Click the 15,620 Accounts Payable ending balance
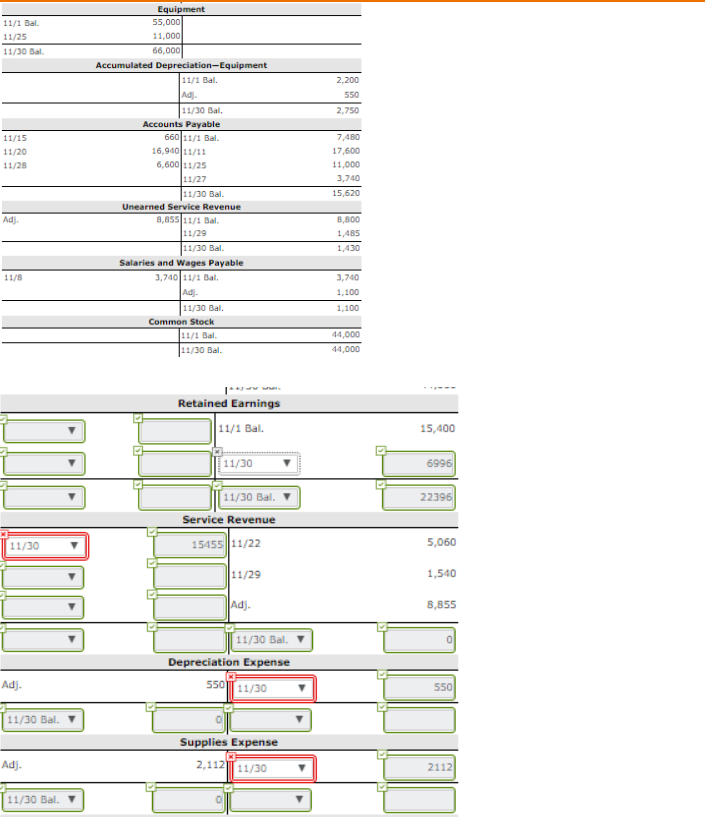Image resolution: width=705 pixels, height=817 pixels. [x=346, y=193]
